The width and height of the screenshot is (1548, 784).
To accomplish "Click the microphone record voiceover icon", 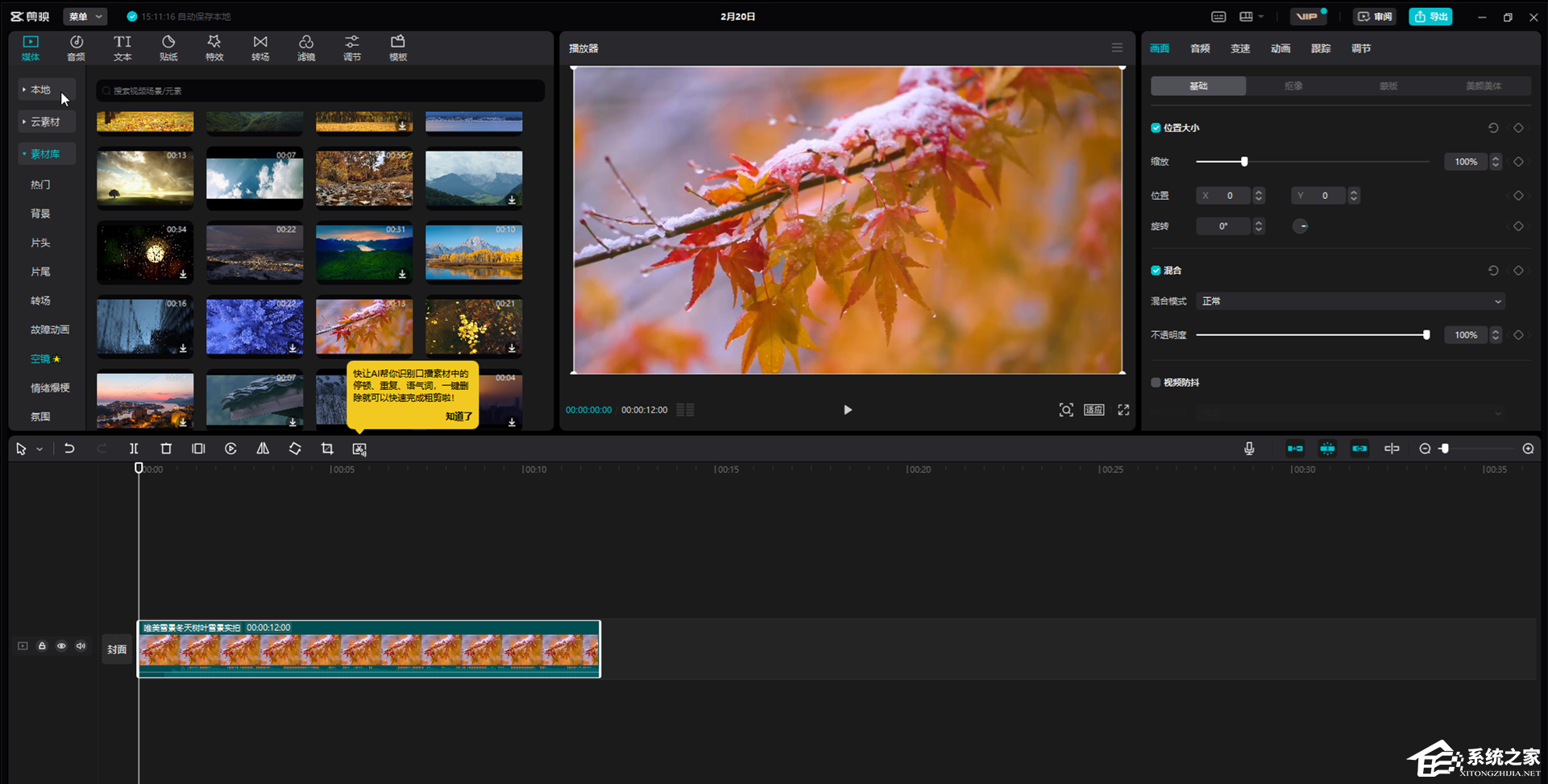I will point(1249,449).
